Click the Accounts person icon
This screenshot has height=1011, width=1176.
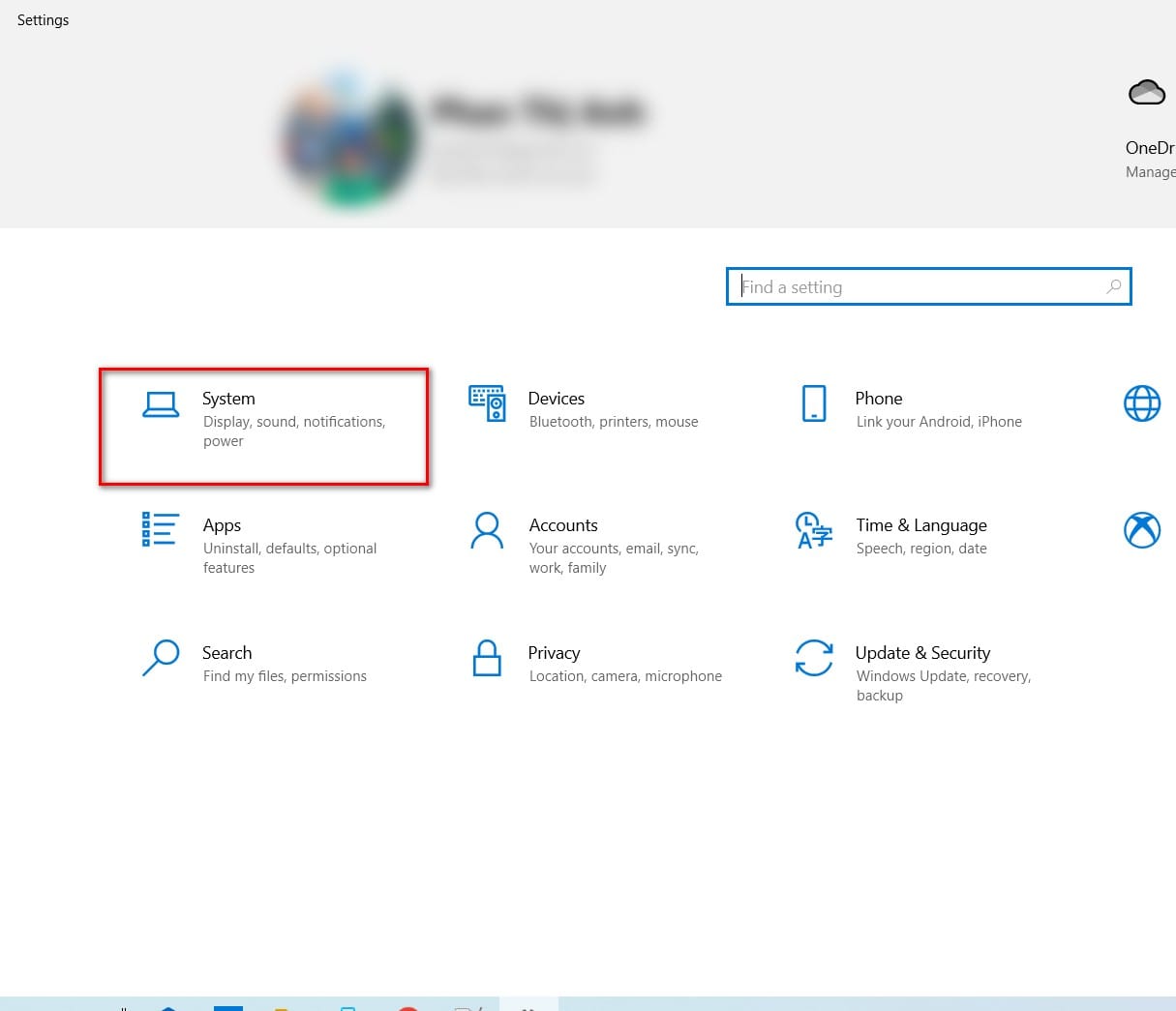(x=487, y=530)
